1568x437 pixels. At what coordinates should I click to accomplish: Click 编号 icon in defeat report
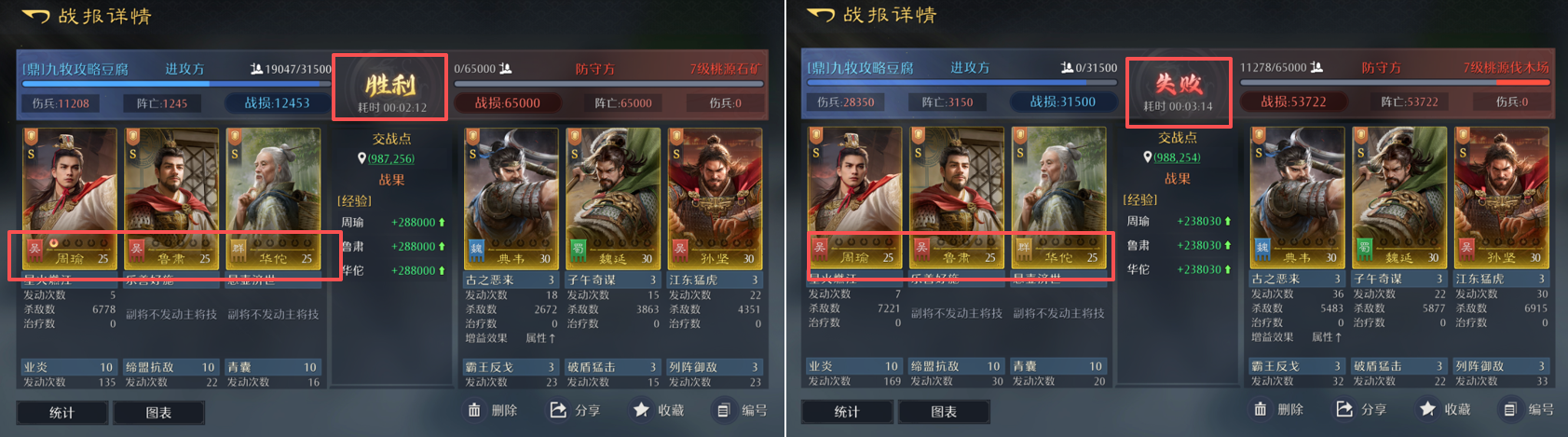pyautogui.click(x=1510, y=409)
